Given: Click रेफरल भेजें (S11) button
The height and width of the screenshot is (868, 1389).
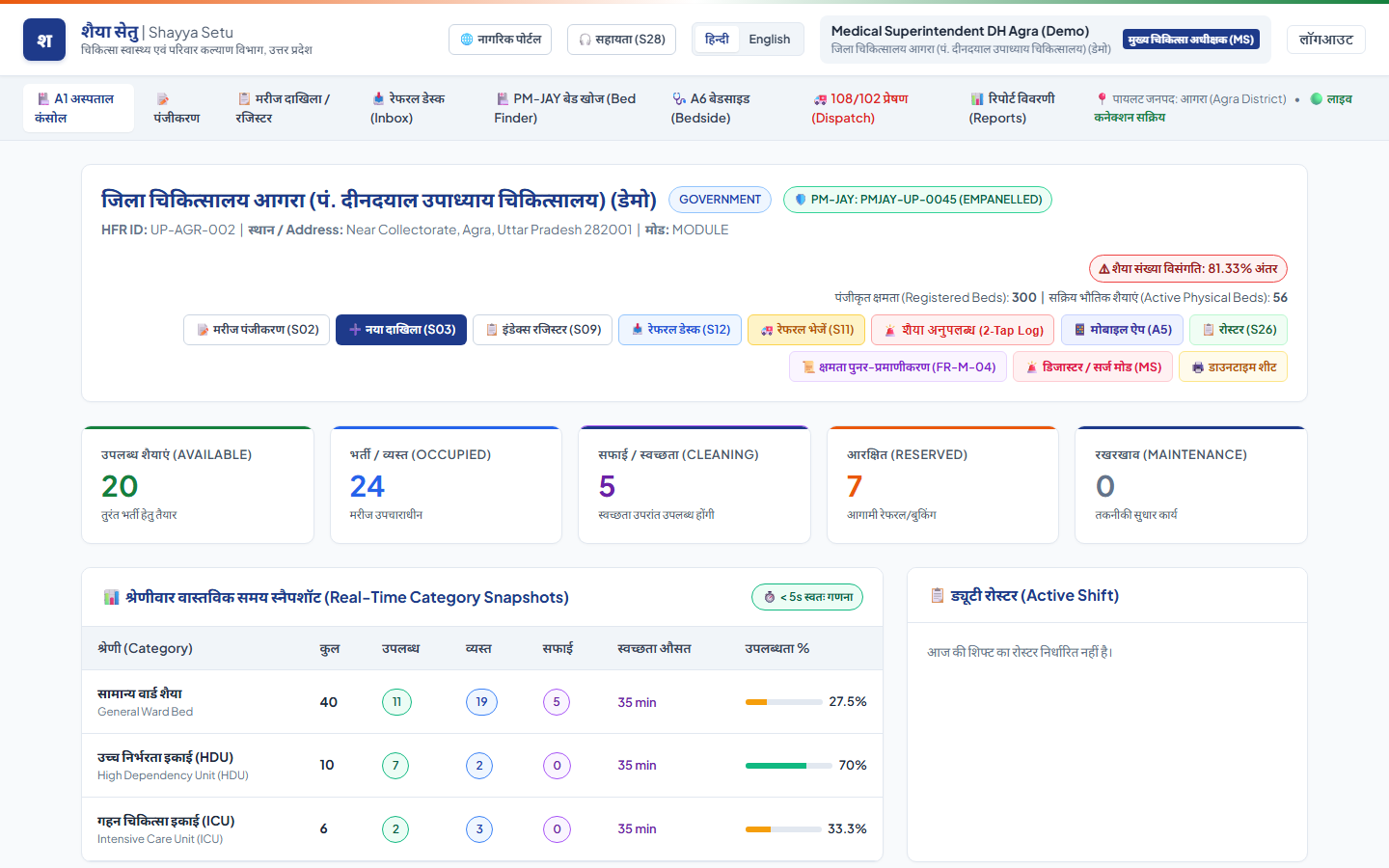Looking at the screenshot, I should click(806, 330).
